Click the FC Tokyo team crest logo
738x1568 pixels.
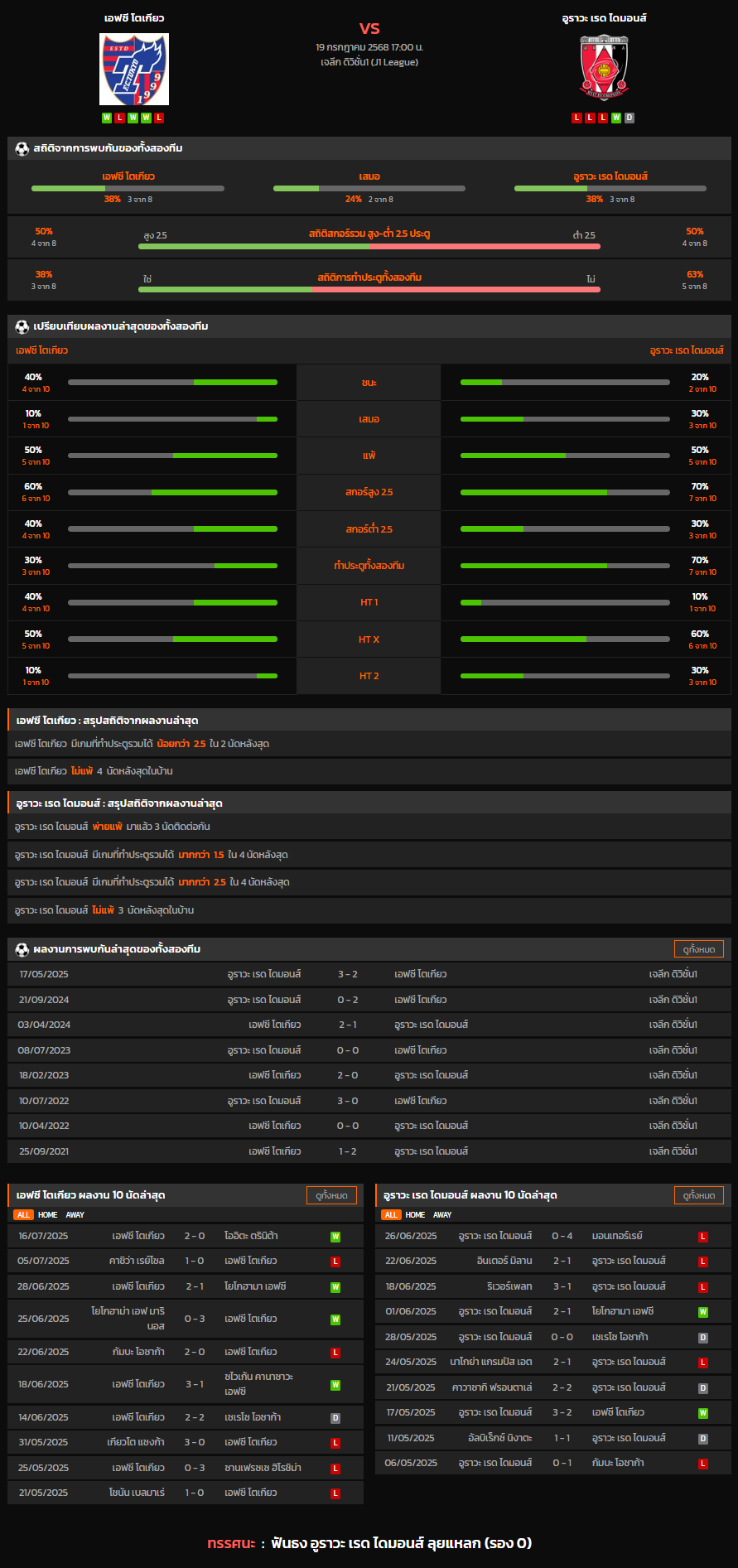134,70
